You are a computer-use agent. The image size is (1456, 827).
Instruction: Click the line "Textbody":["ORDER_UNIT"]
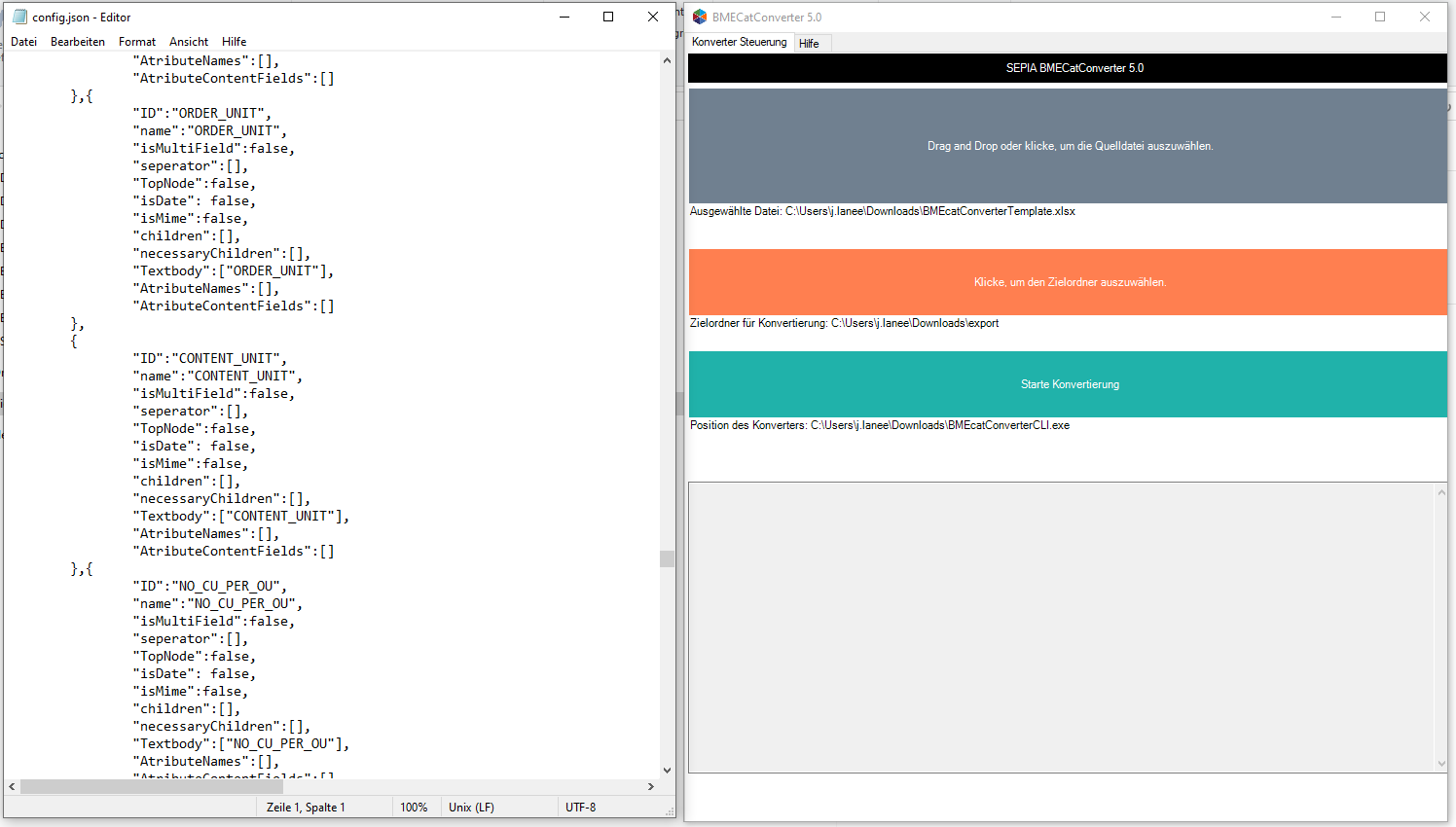click(x=234, y=270)
